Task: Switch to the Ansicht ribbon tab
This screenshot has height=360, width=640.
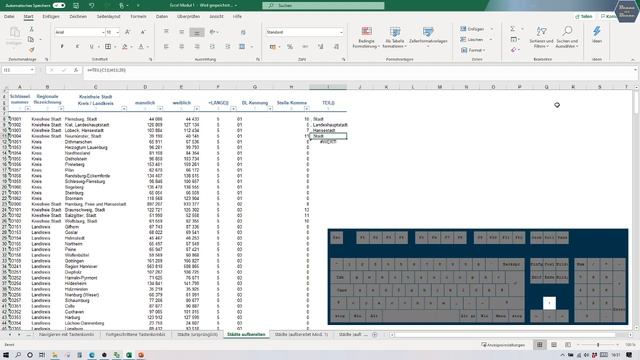Action: click(x=216, y=17)
